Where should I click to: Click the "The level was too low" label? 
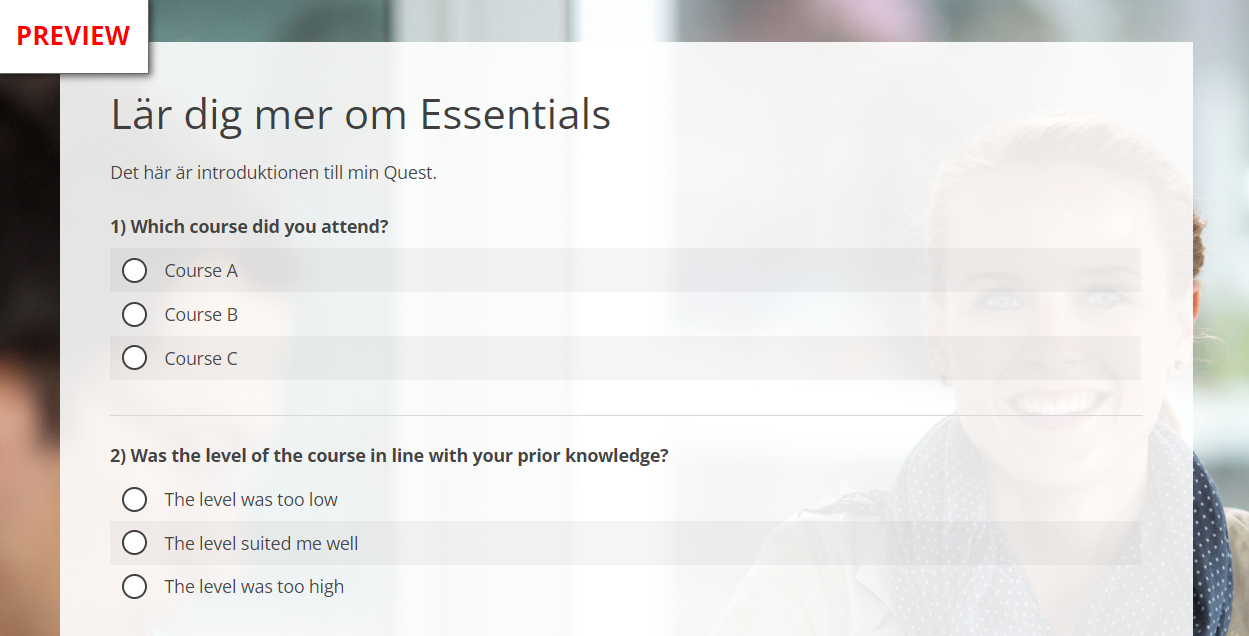coord(251,500)
